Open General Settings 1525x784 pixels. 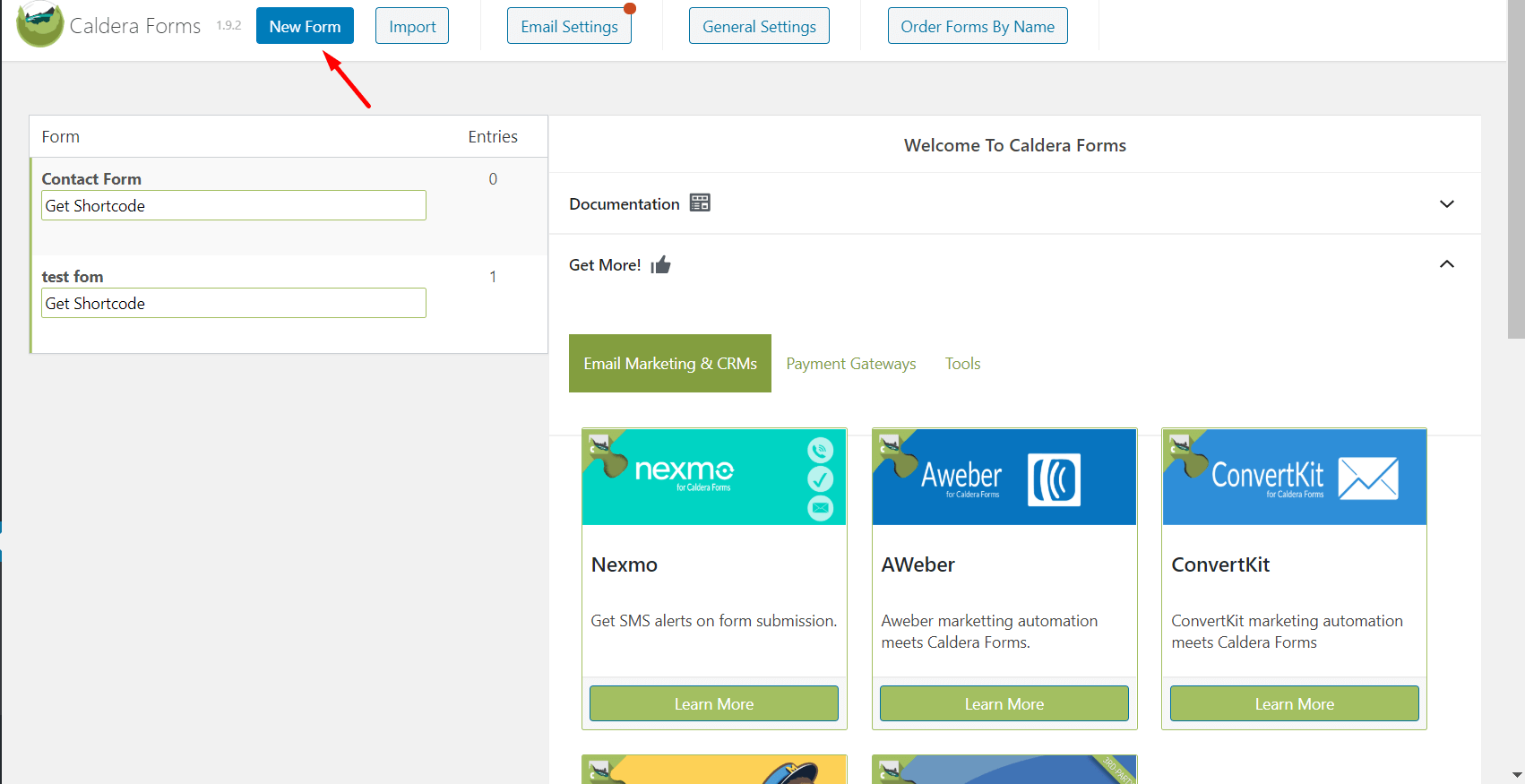coord(759,26)
